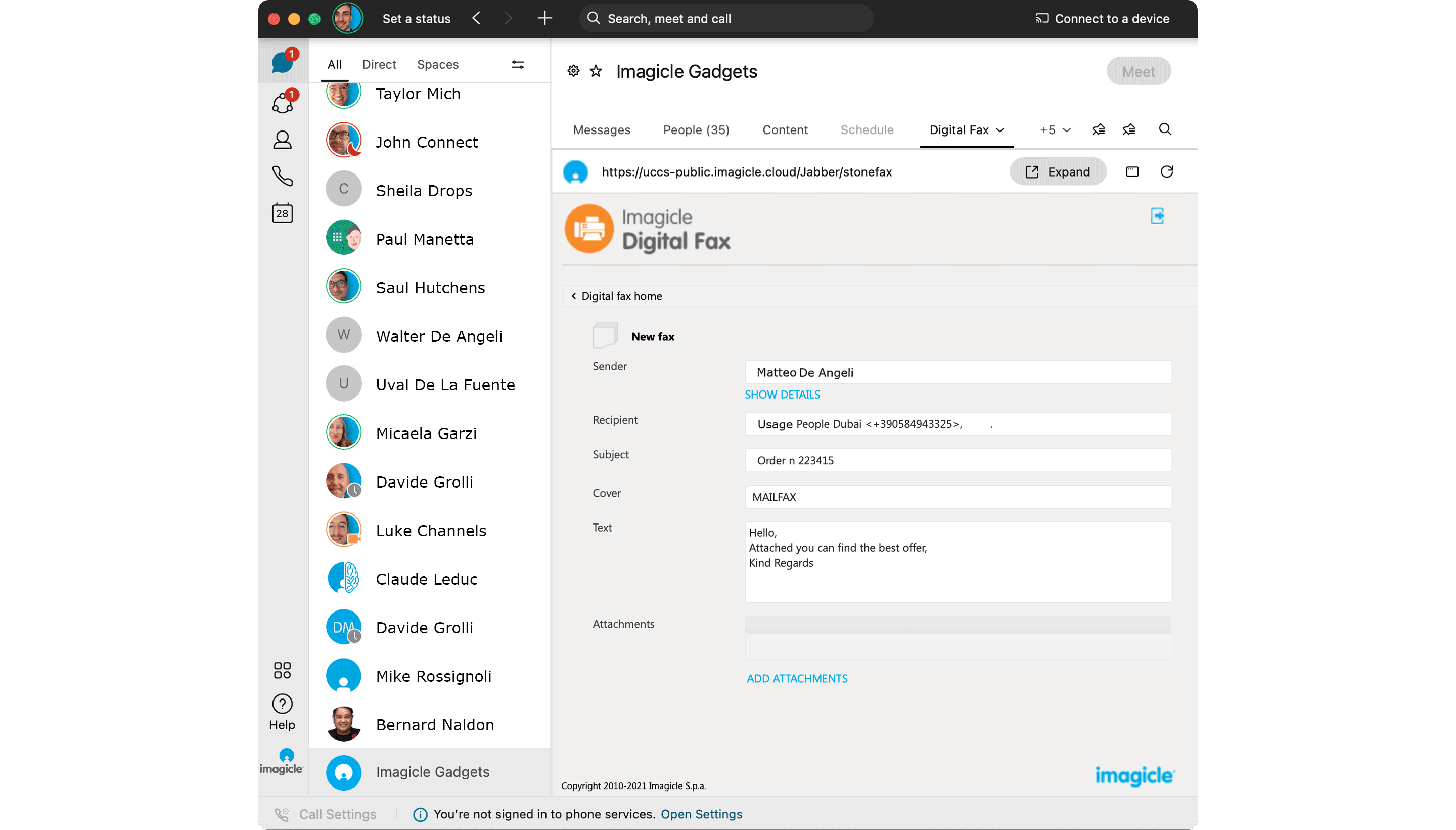Open the spaces list filter options
Viewport: 1456px width, 830px height.
[x=517, y=64]
